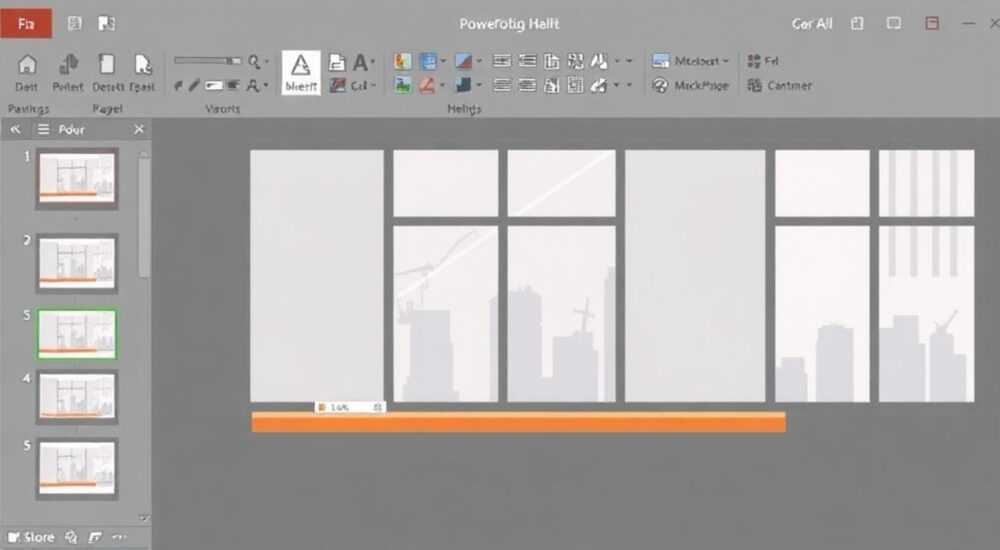Click the Mtebeat picture icon

661,61
